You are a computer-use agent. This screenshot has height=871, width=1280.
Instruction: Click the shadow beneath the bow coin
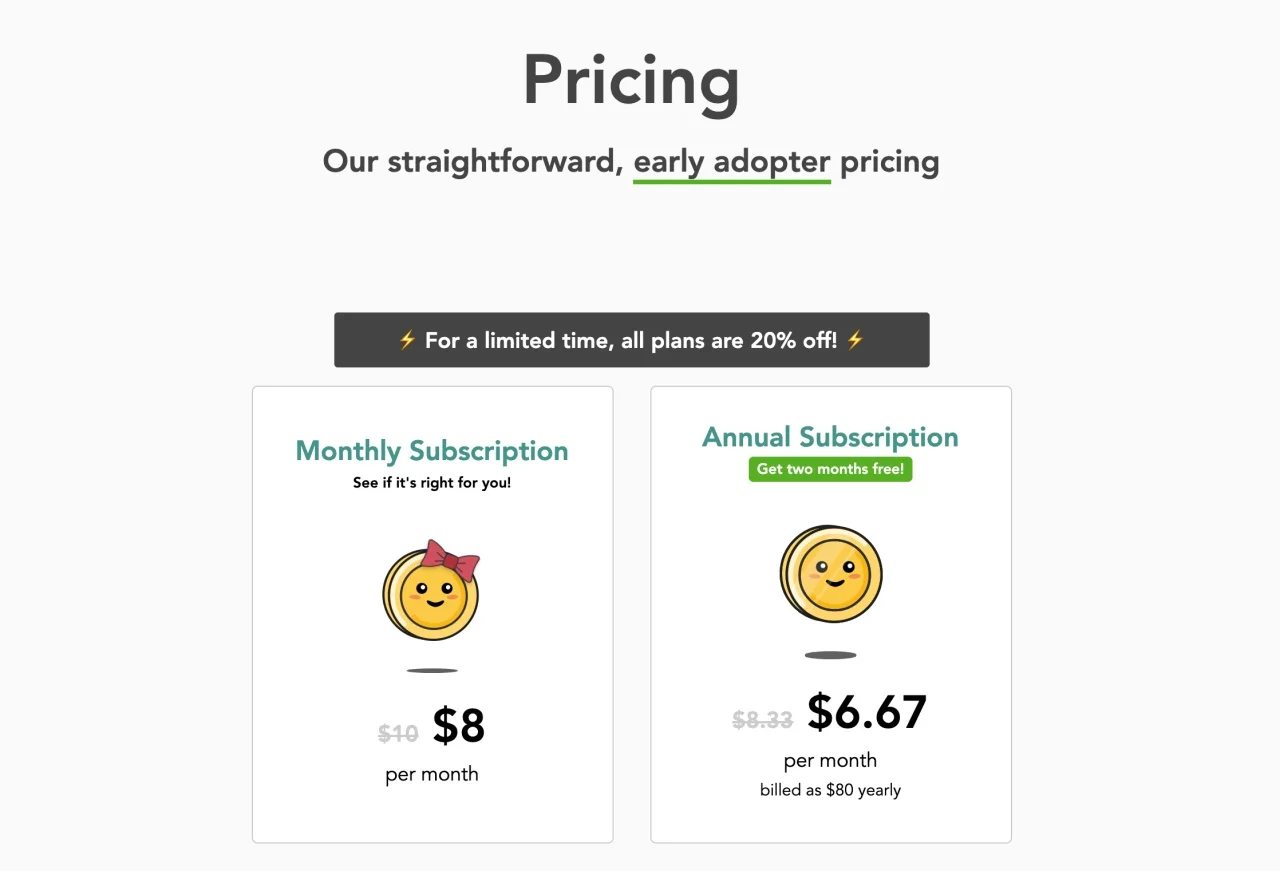432,670
